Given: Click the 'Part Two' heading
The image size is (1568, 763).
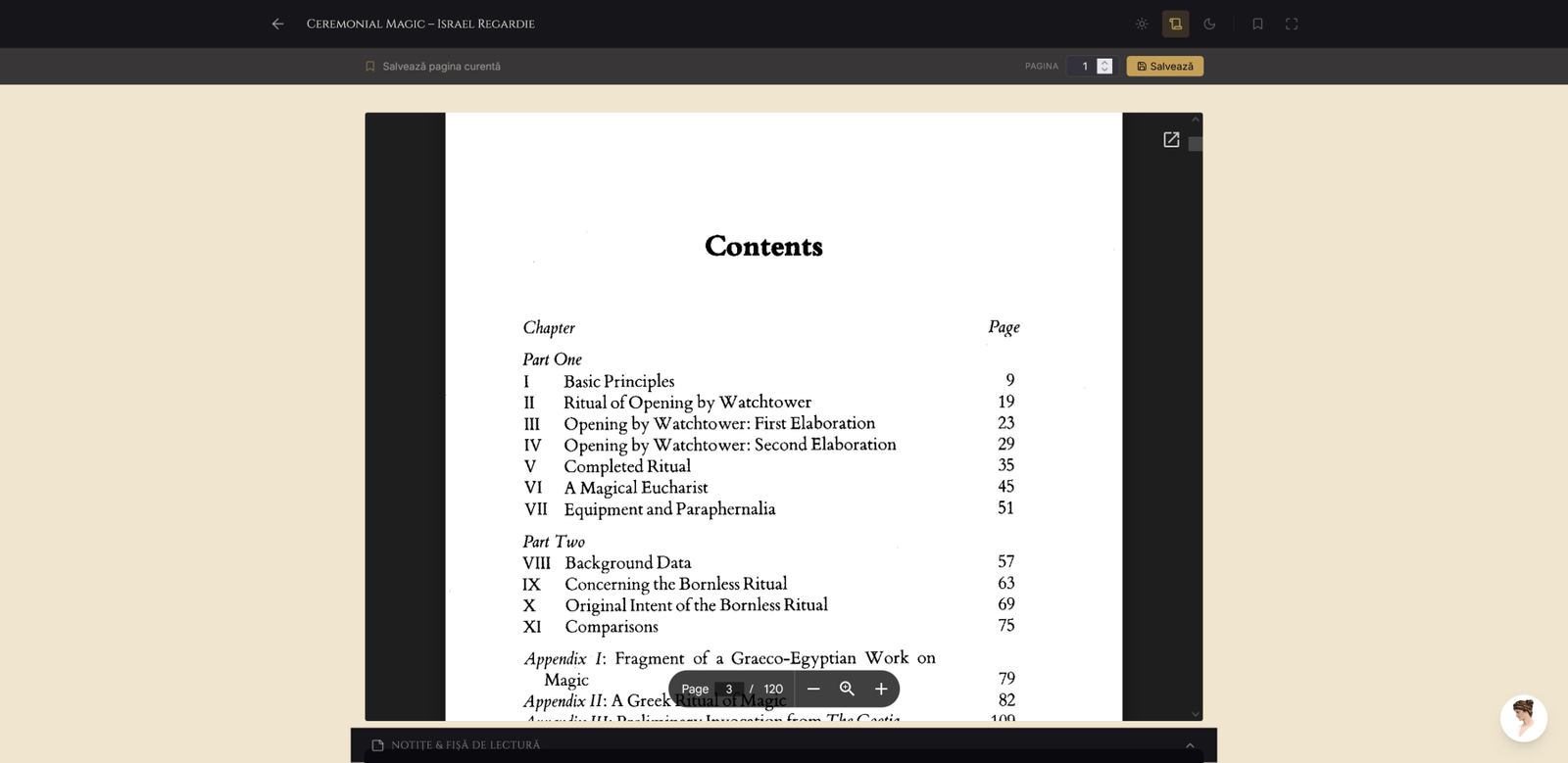Looking at the screenshot, I should [x=554, y=542].
